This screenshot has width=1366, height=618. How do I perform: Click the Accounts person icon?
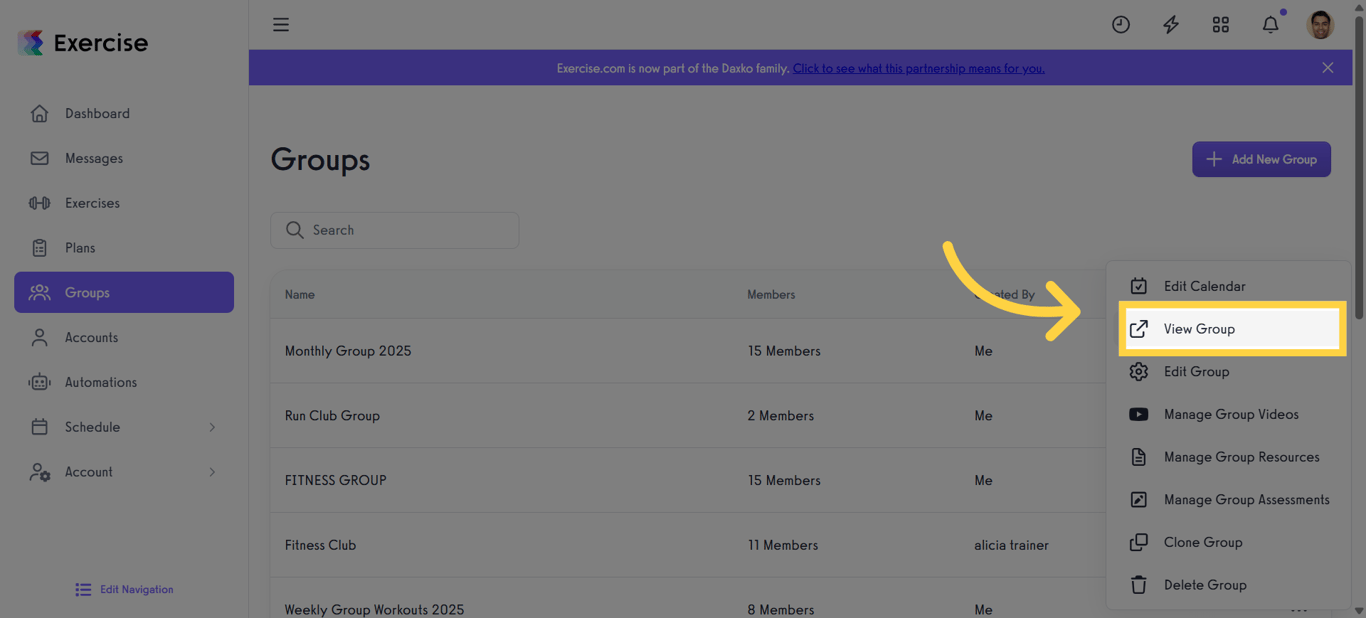click(39, 338)
